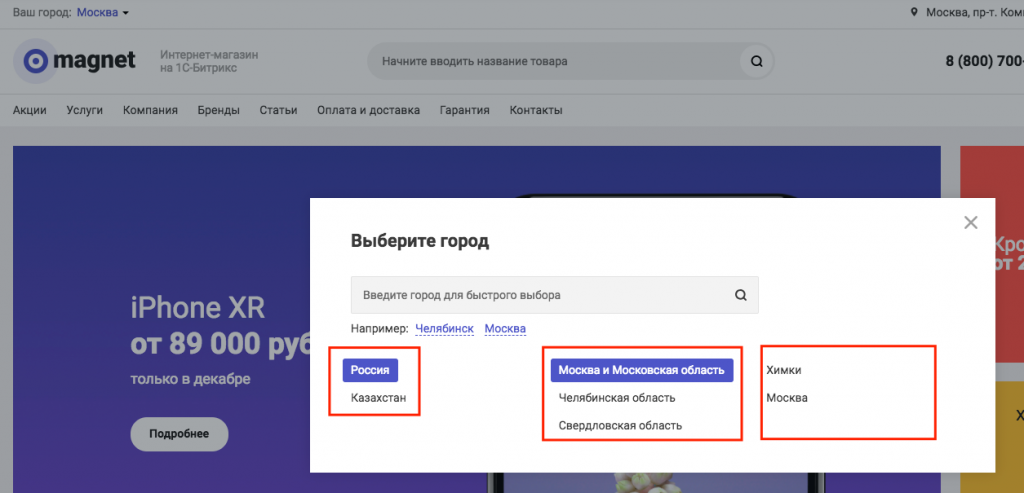Click the Москва, пр-т address text in the top bar

[x=974, y=12]
